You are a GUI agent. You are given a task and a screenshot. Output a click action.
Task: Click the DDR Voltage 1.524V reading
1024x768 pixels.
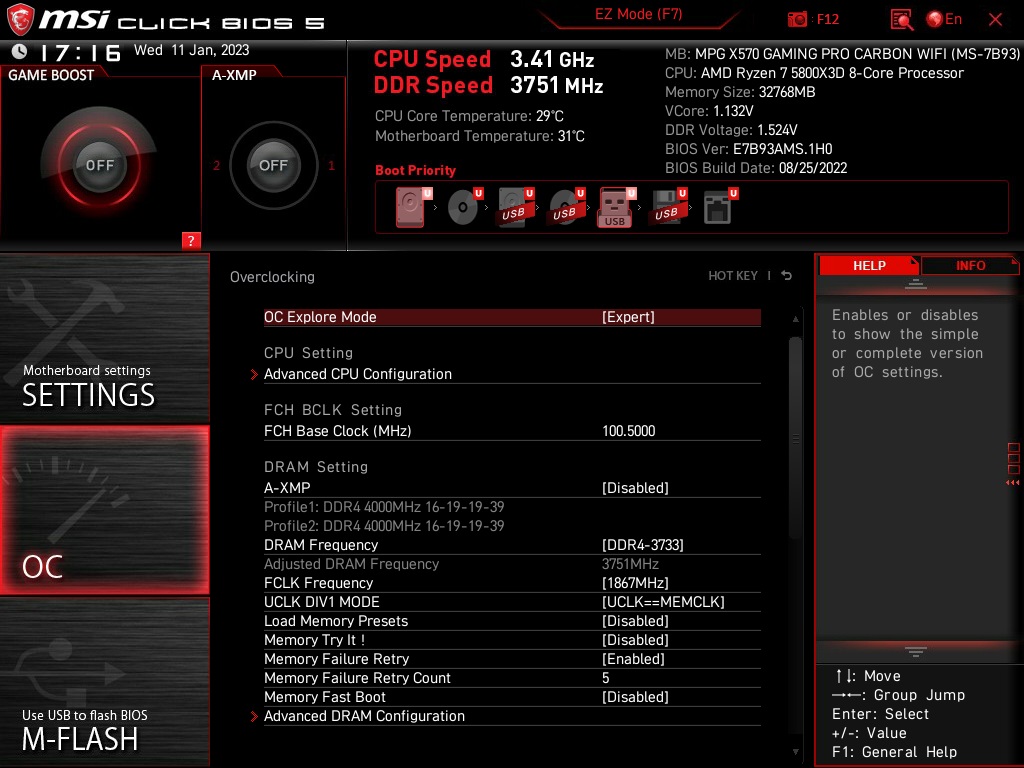pos(731,130)
